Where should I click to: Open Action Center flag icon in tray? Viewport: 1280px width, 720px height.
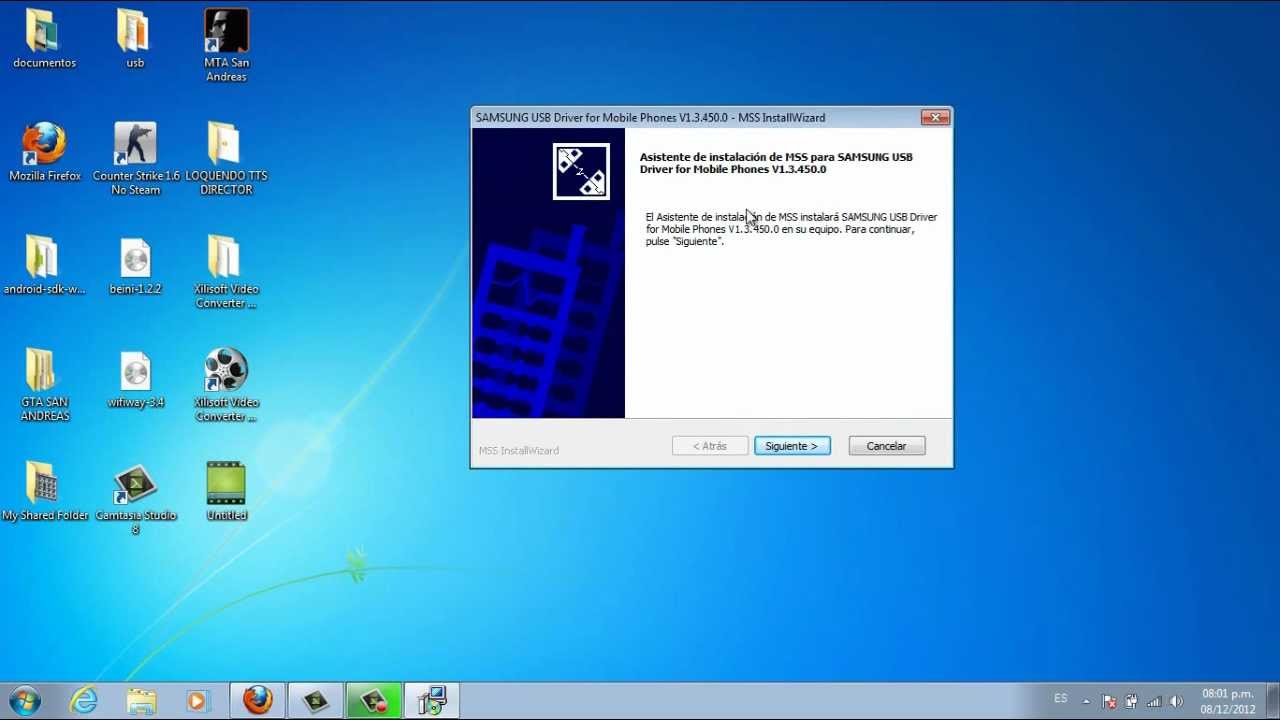pos(1109,702)
